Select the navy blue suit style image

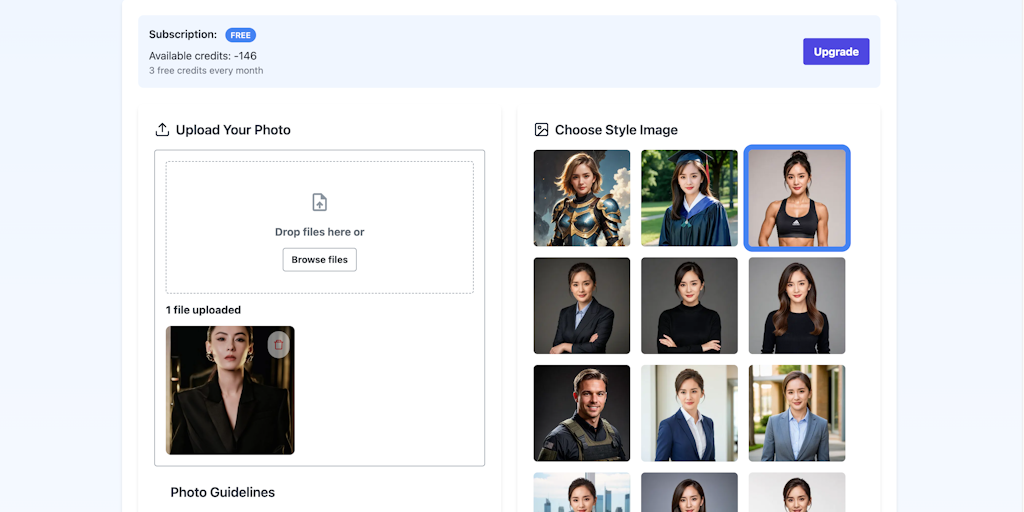tap(689, 413)
